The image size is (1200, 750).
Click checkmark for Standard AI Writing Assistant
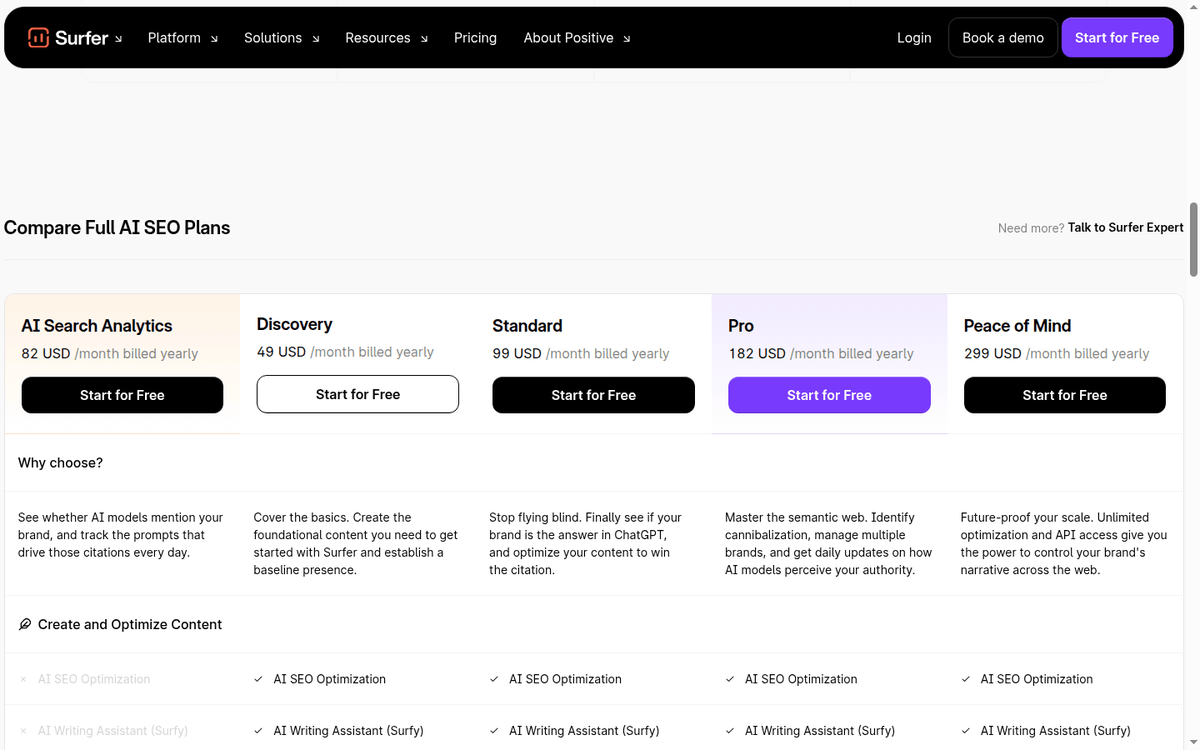tap(494, 731)
